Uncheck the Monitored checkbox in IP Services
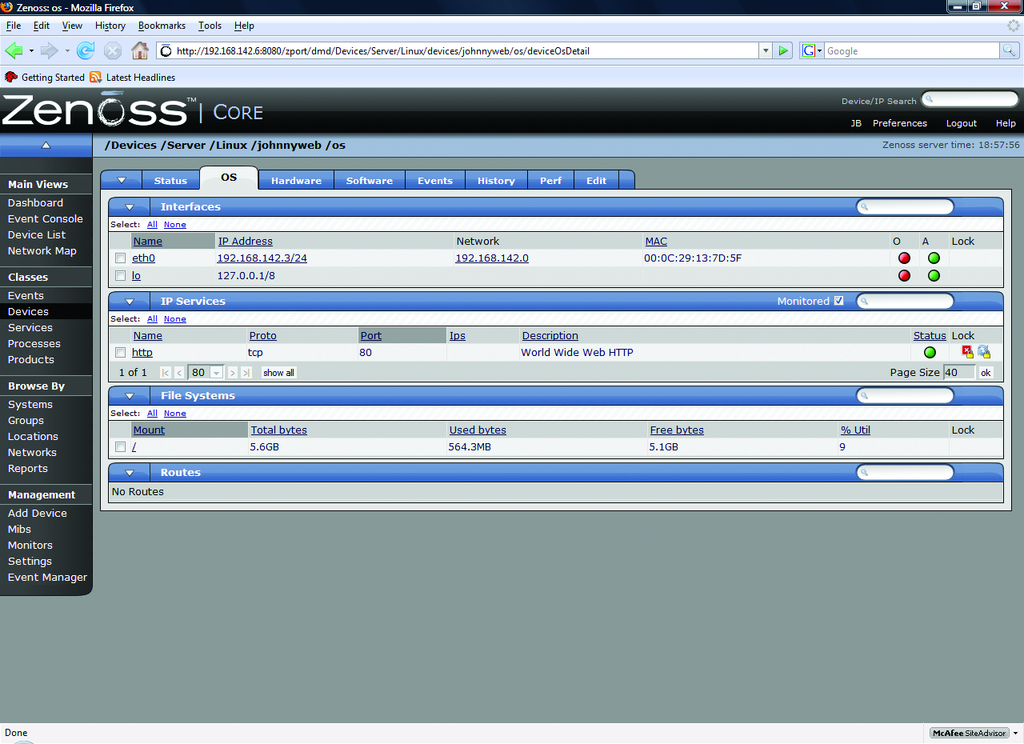The height and width of the screenshot is (744, 1024). 839,301
